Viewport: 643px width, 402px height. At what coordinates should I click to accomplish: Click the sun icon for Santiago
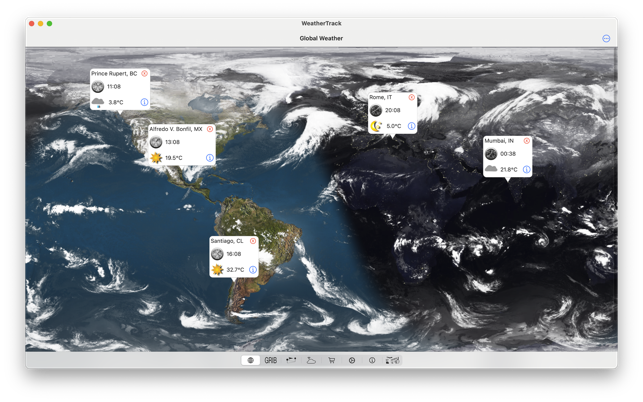click(217, 270)
